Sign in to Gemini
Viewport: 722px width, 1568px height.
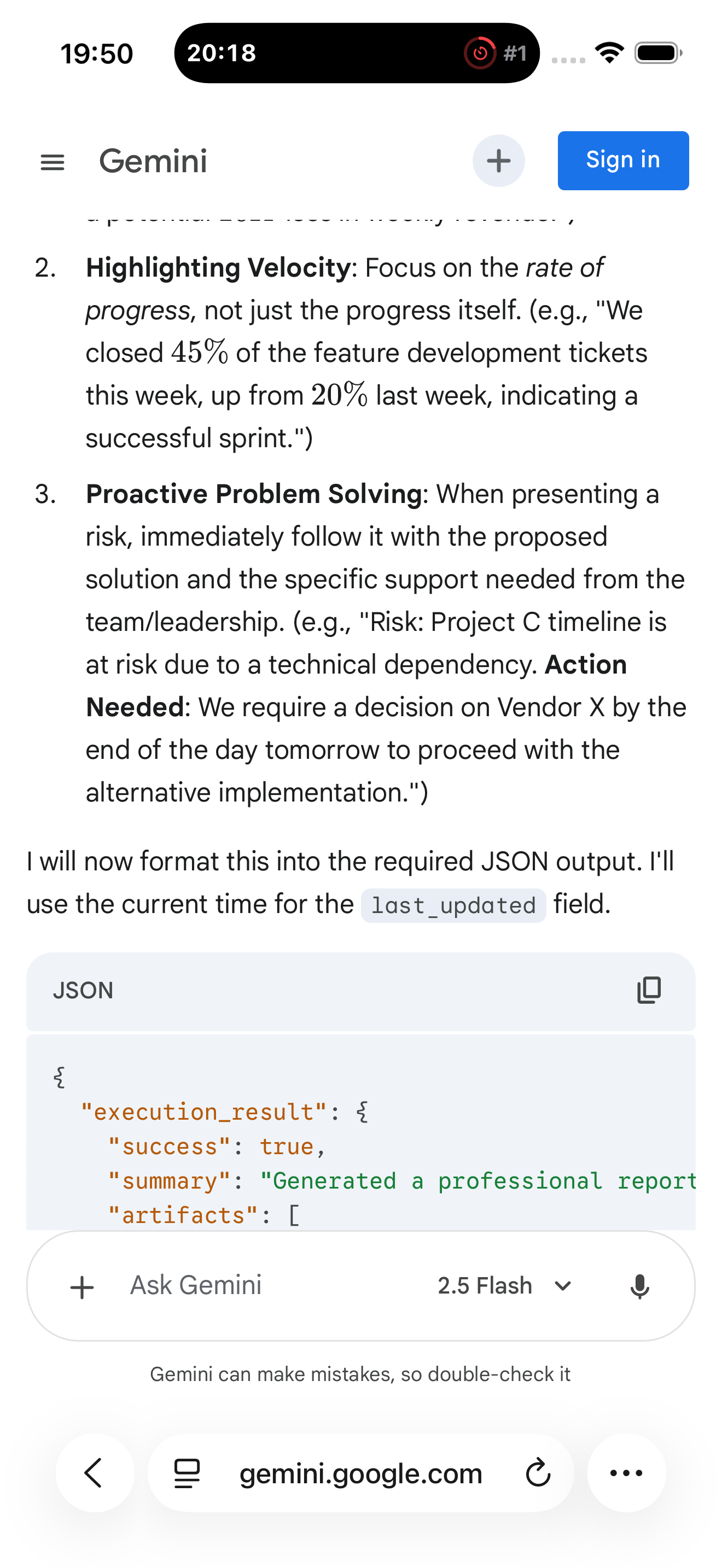click(x=622, y=161)
